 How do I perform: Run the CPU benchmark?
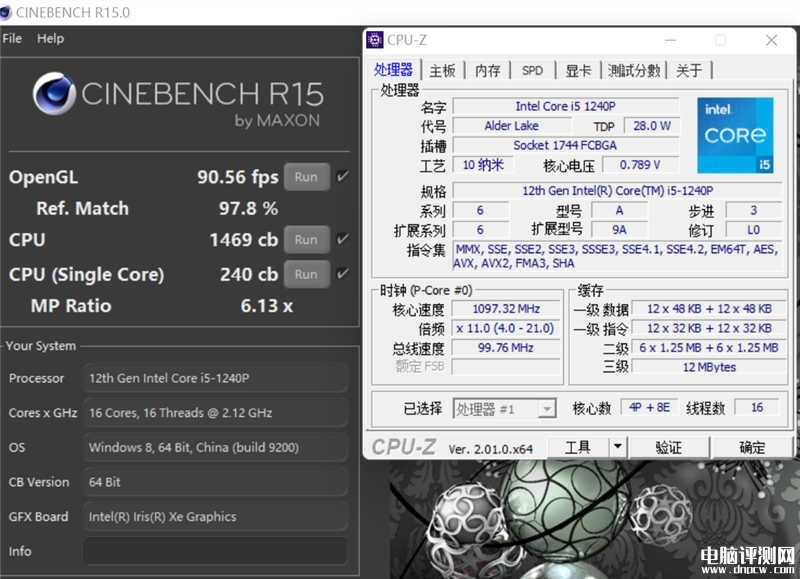(x=306, y=240)
